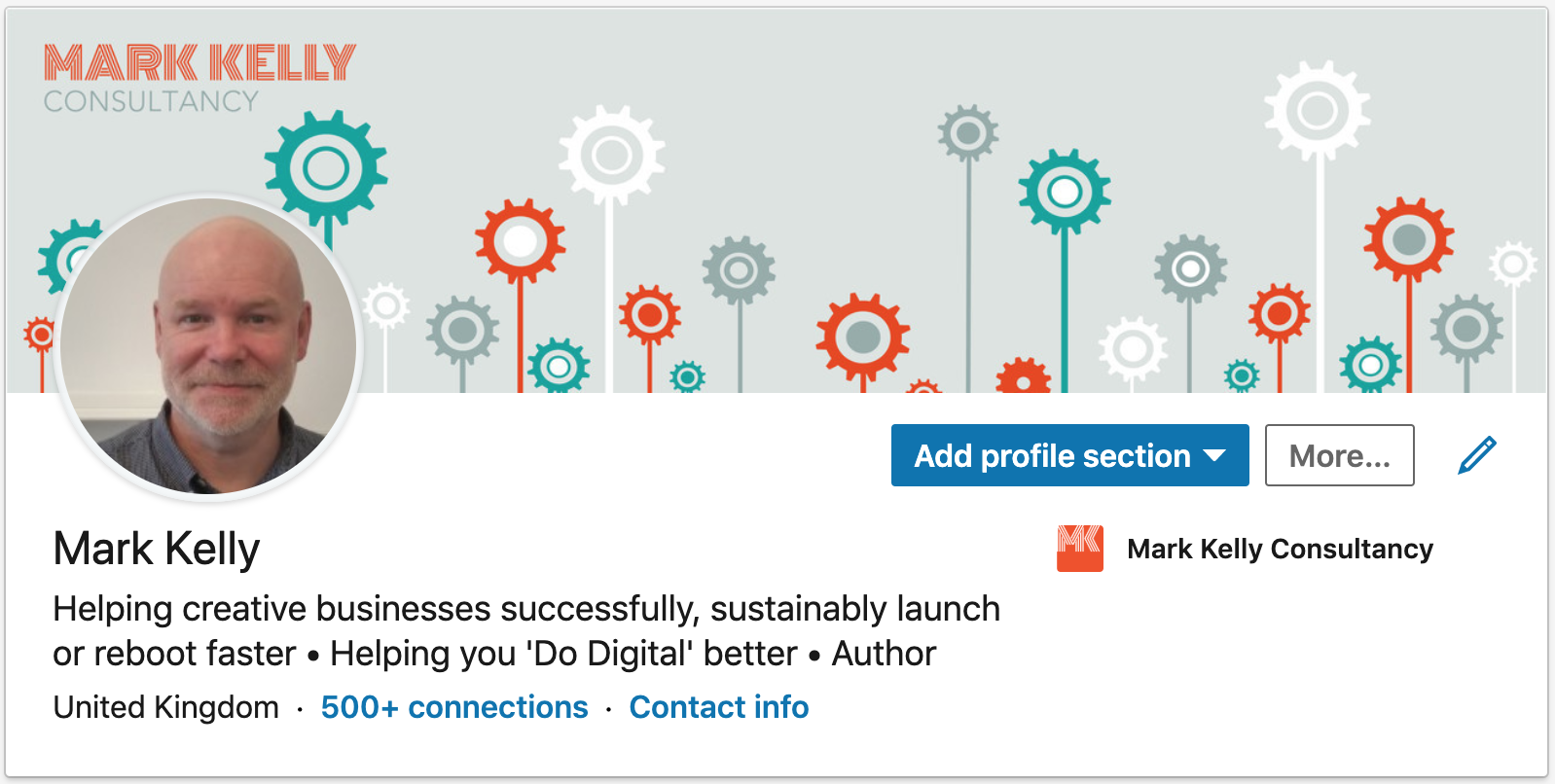Click the orange gear with the white center left of banner middle

(520, 242)
